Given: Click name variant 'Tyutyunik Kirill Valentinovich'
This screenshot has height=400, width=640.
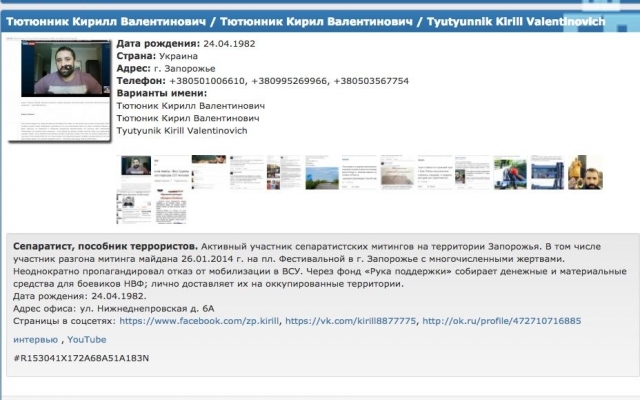Looking at the screenshot, I should pos(182,131).
